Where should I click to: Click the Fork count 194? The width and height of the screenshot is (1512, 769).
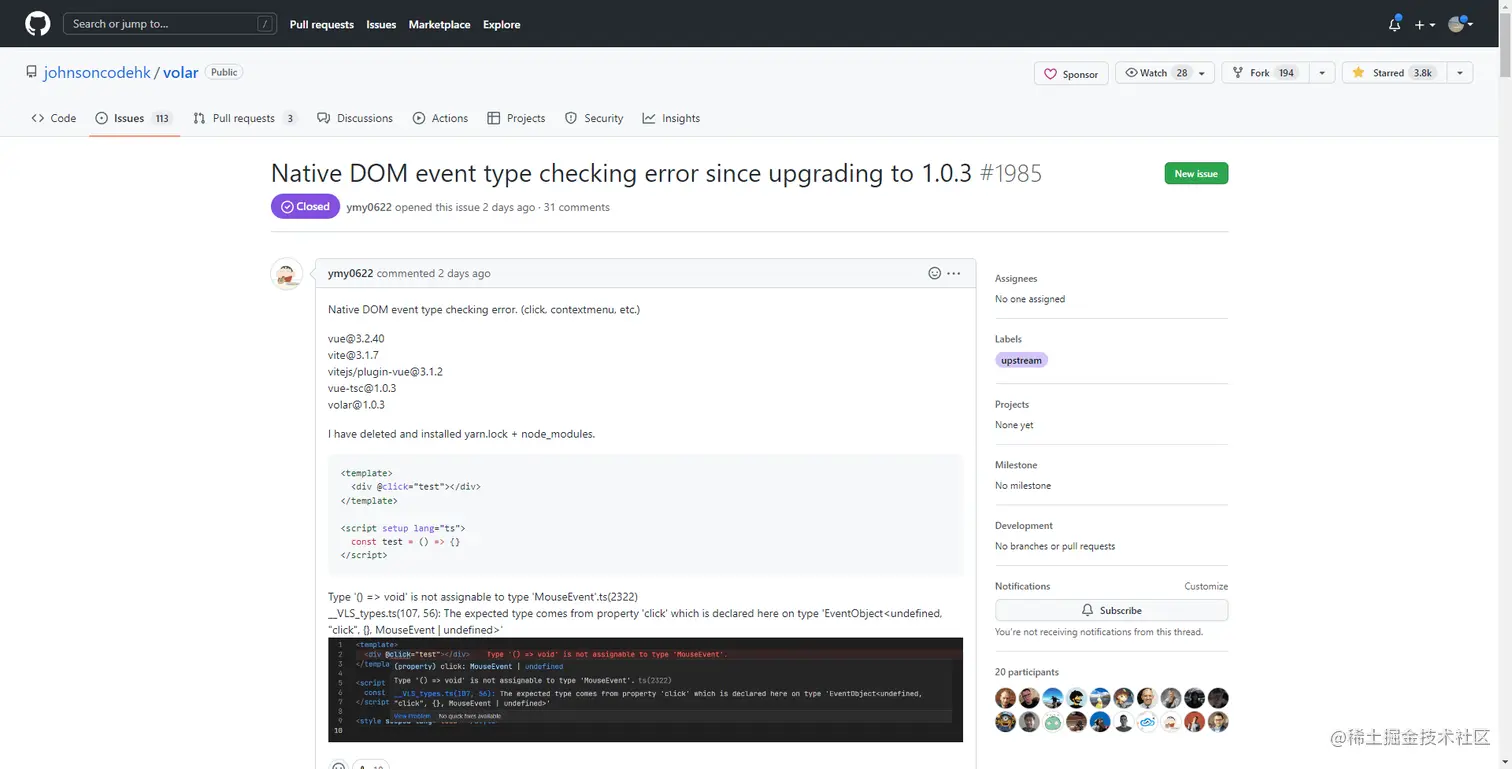1287,73
